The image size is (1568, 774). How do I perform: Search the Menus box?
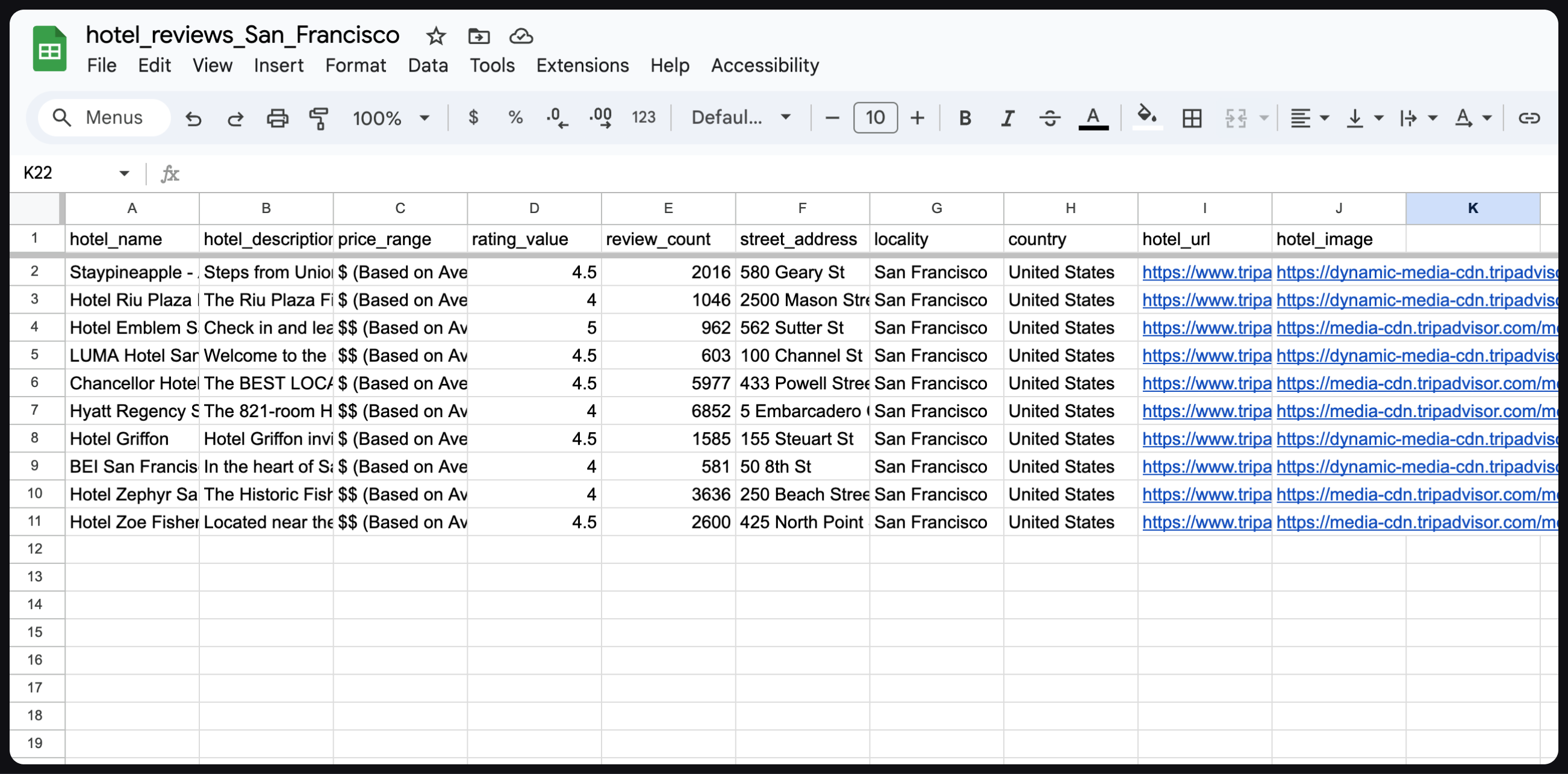104,117
